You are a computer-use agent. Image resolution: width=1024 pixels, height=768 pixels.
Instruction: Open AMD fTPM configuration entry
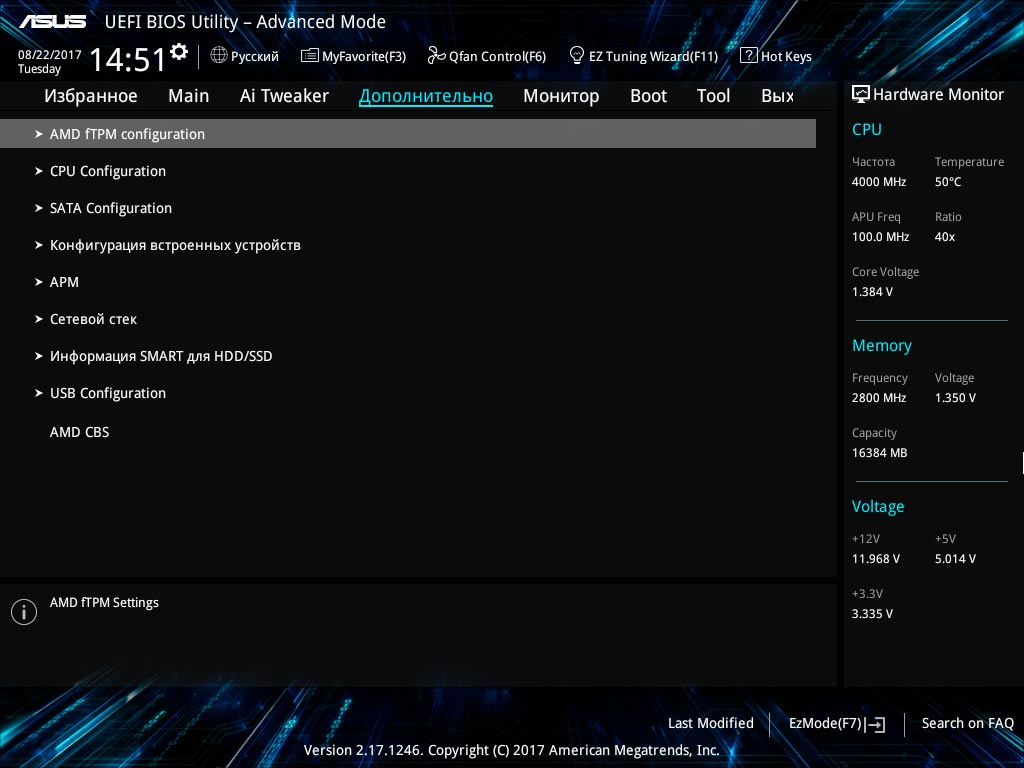(408, 134)
